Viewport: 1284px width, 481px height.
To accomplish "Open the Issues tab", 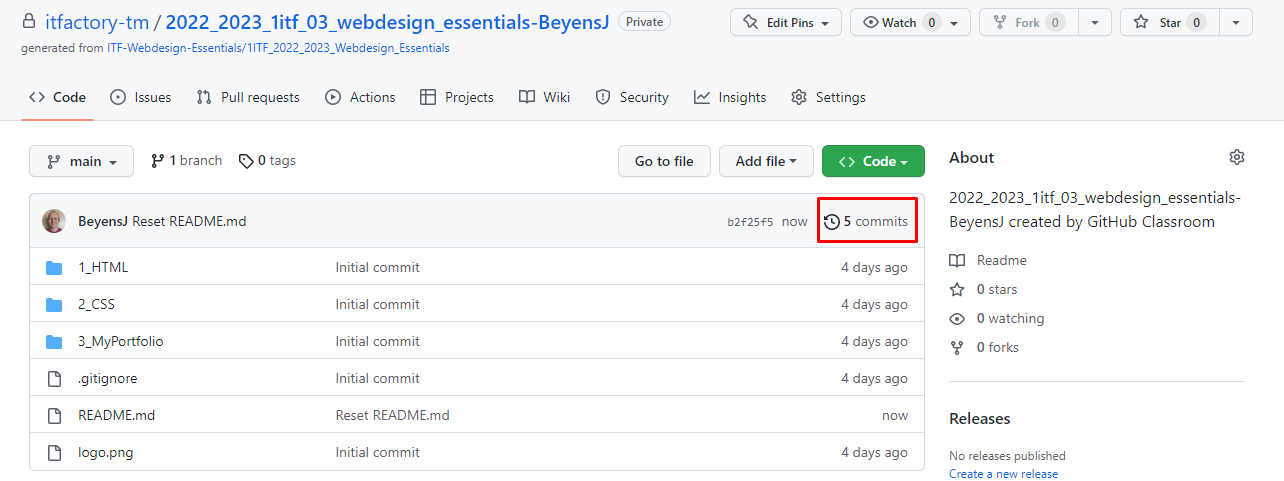I will pyautogui.click(x=141, y=97).
